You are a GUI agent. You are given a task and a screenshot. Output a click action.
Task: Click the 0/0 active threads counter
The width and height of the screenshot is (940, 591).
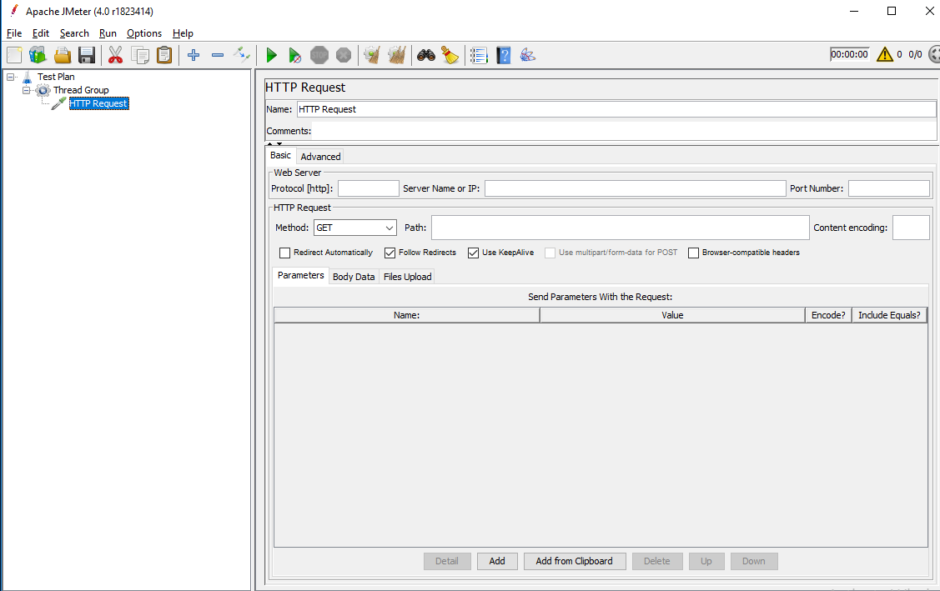click(915, 55)
